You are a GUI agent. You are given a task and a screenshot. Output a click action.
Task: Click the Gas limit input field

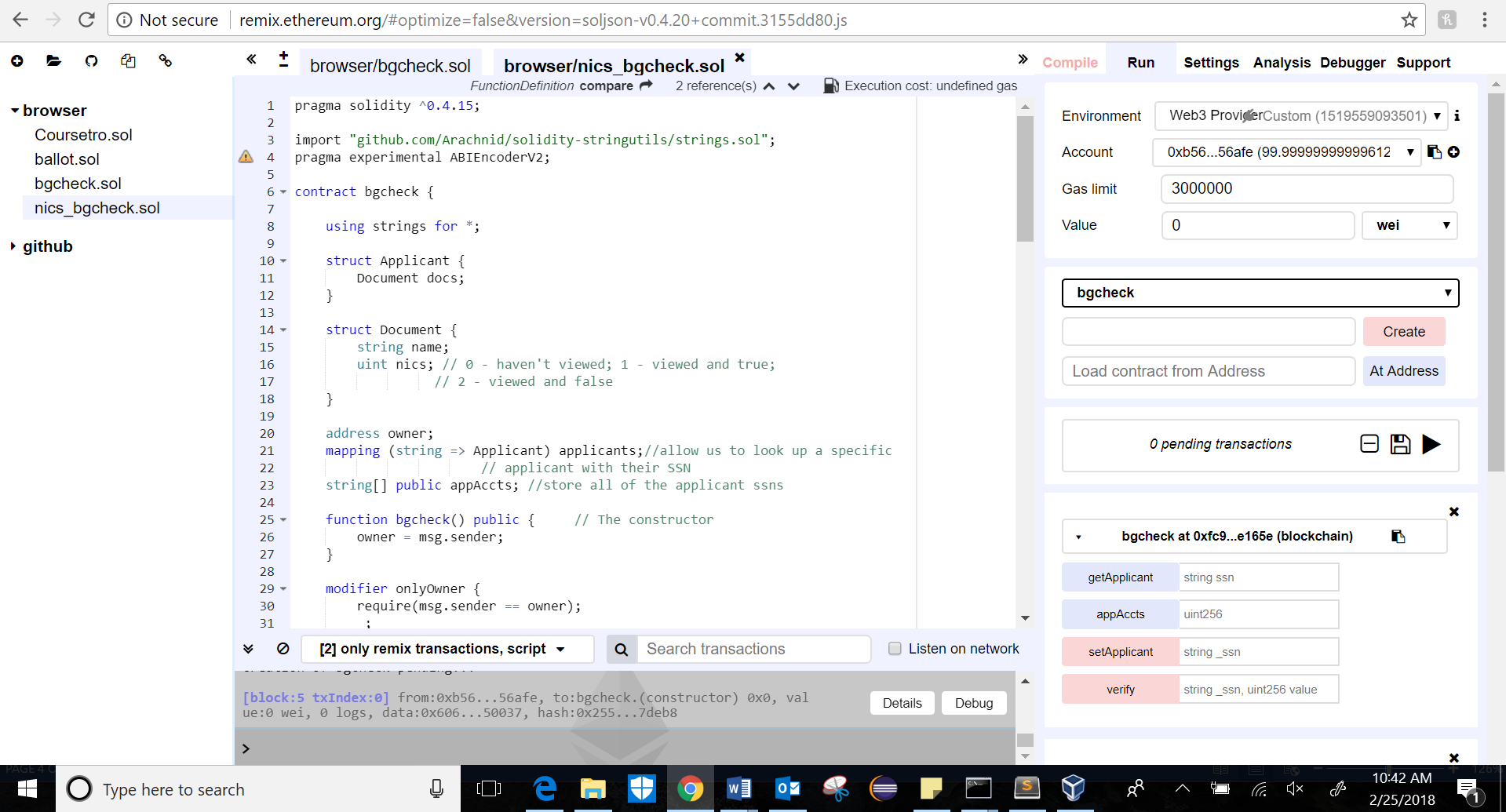1306,189
